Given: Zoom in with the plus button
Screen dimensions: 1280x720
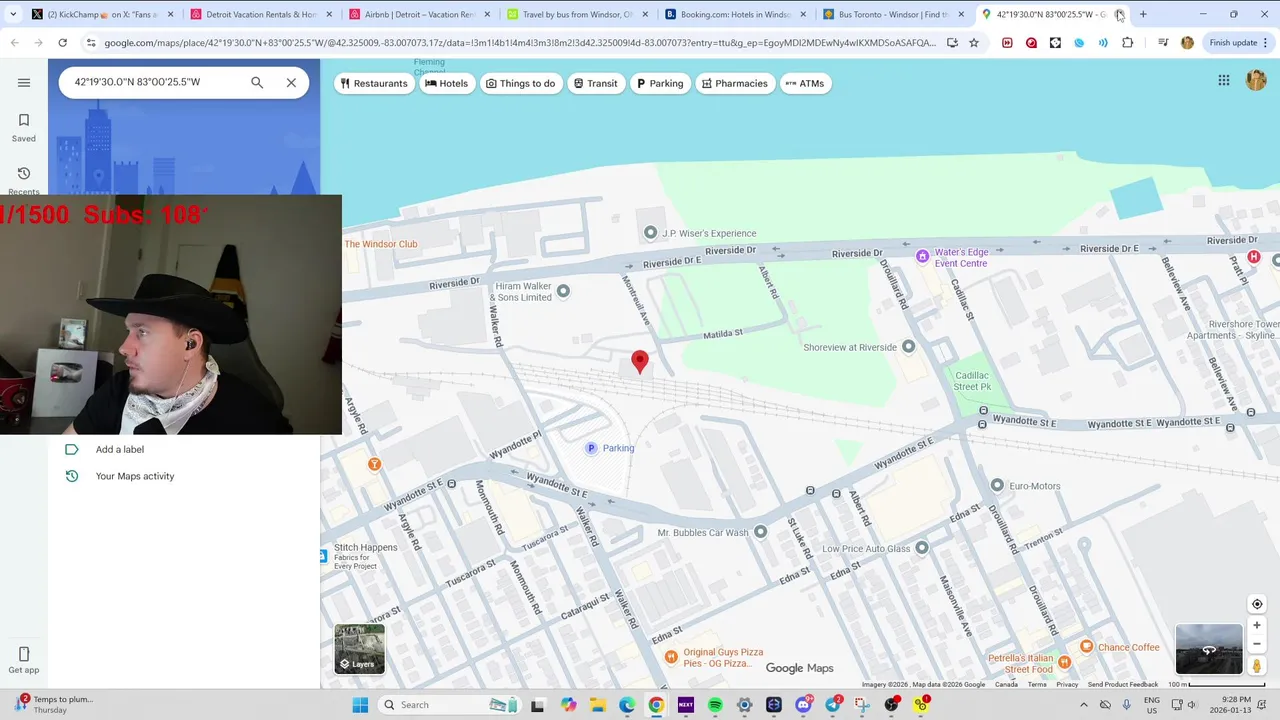Looking at the screenshot, I should (x=1257, y=626).
